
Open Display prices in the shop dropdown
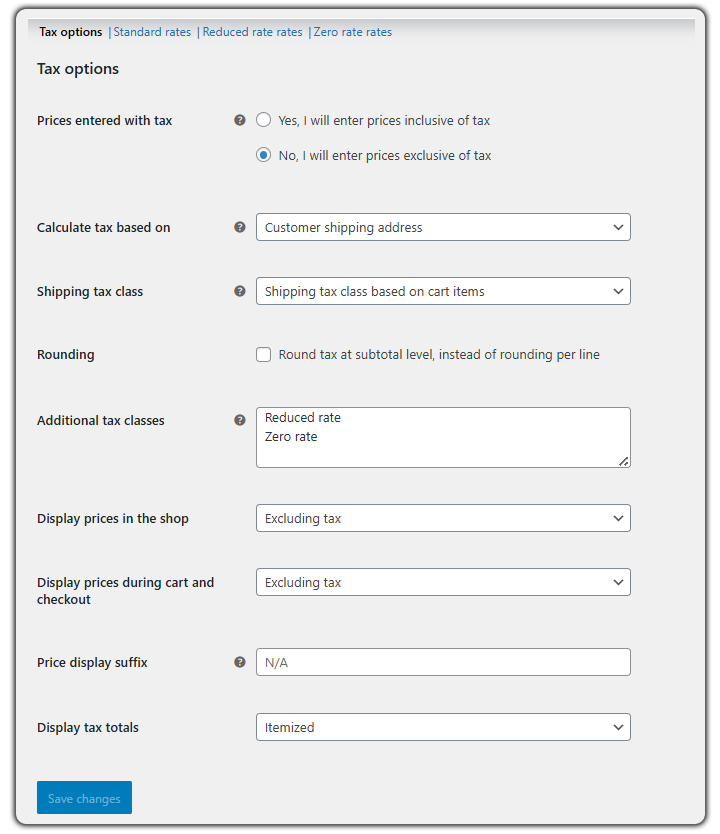(x=443, y=518)
